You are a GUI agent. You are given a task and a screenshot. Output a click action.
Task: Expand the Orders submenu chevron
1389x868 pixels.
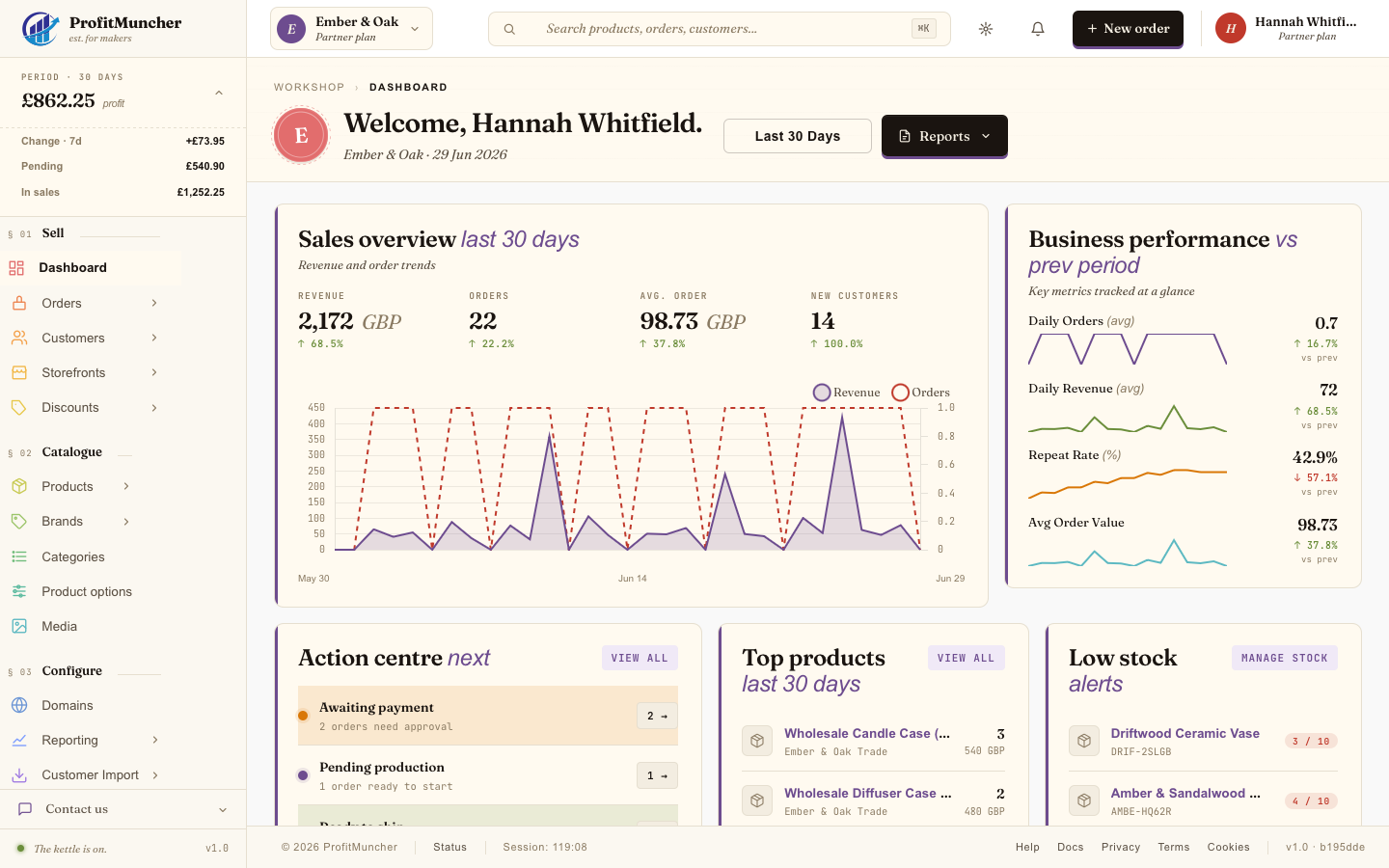click(x=154, y=303)
